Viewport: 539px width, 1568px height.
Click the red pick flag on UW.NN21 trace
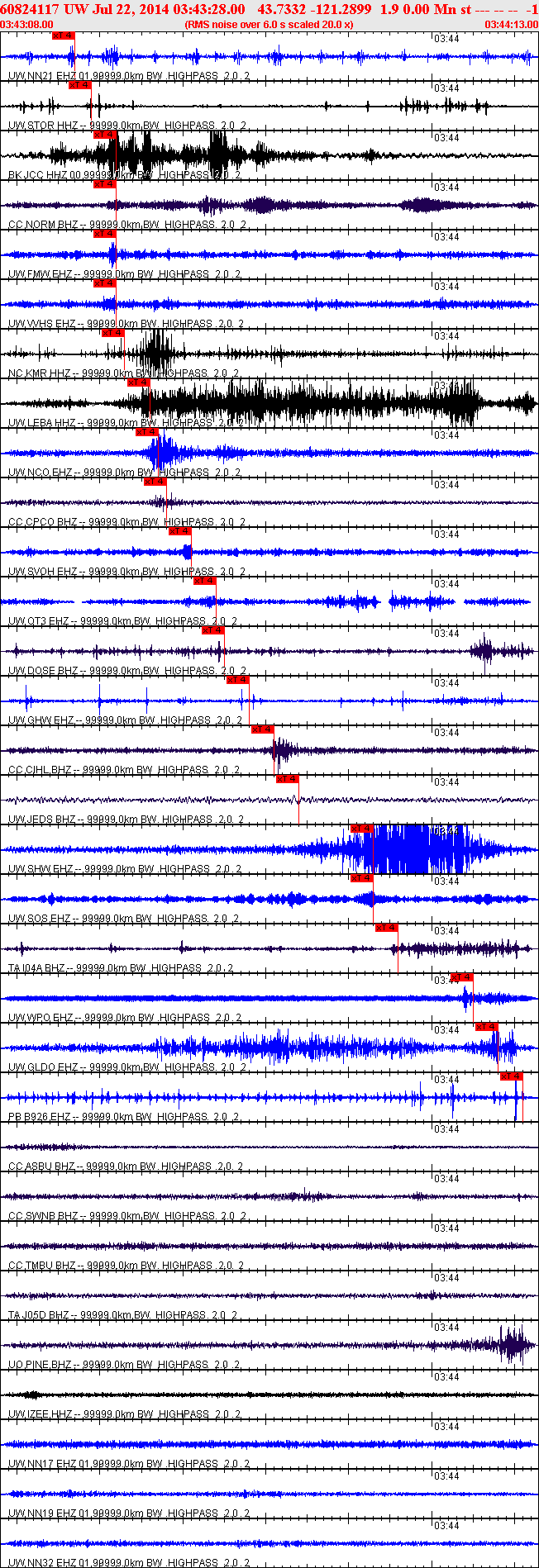pos(63,36)
